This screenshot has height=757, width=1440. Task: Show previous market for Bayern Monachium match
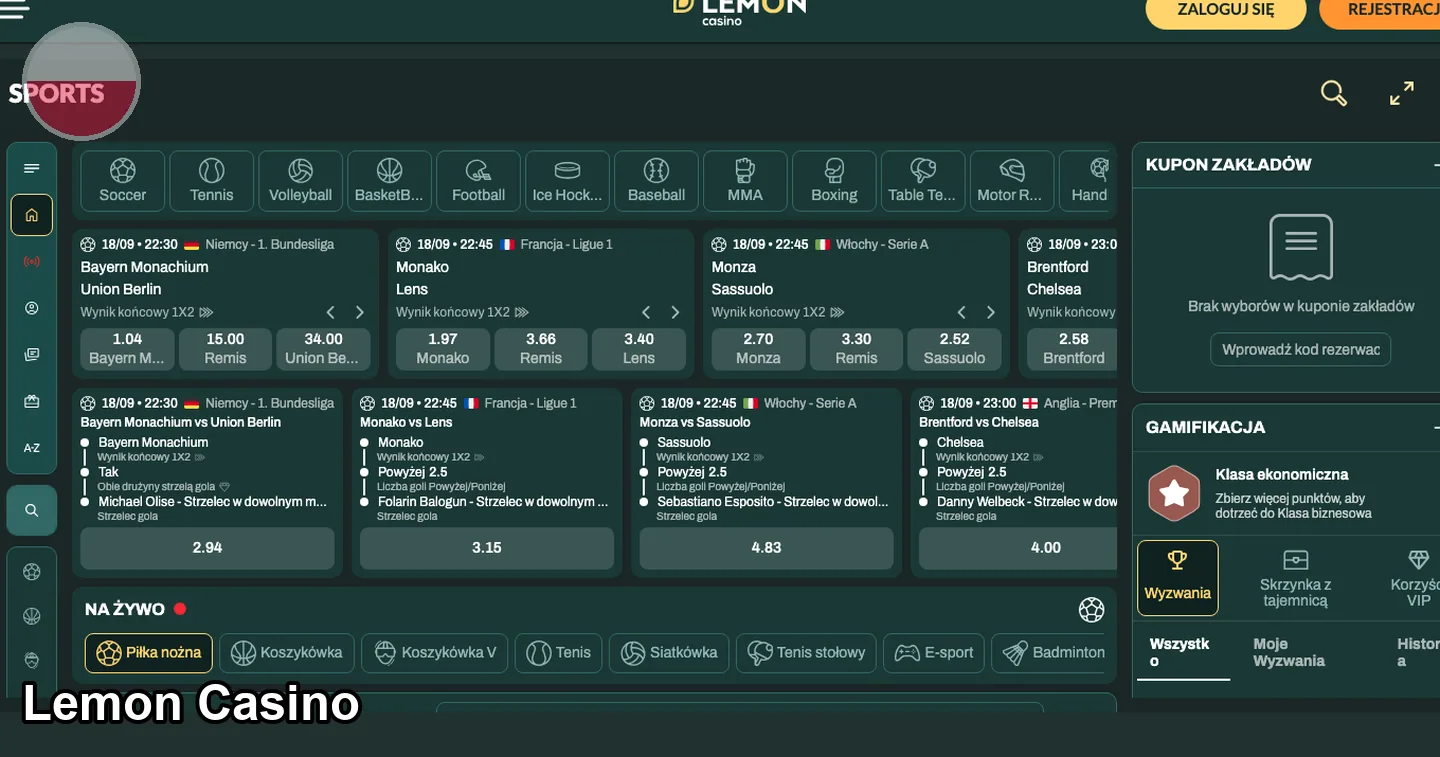tap(331, 312)
